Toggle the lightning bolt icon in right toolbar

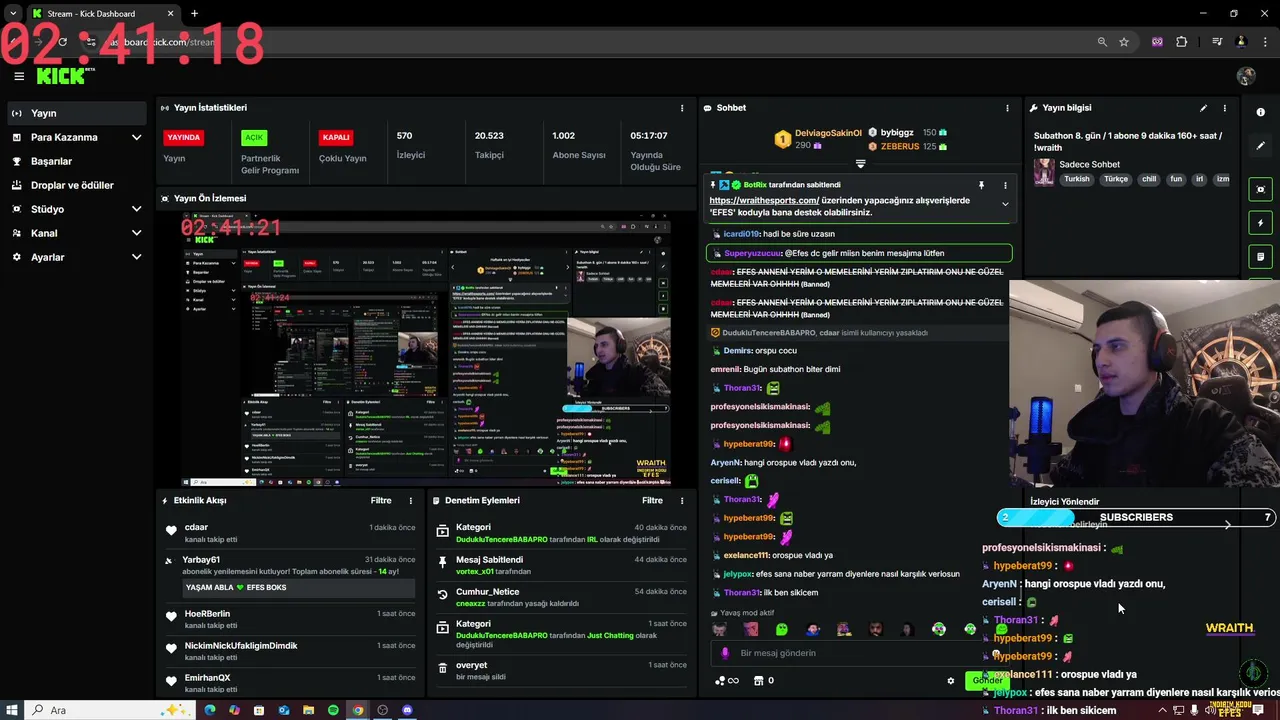point(1261,223)
